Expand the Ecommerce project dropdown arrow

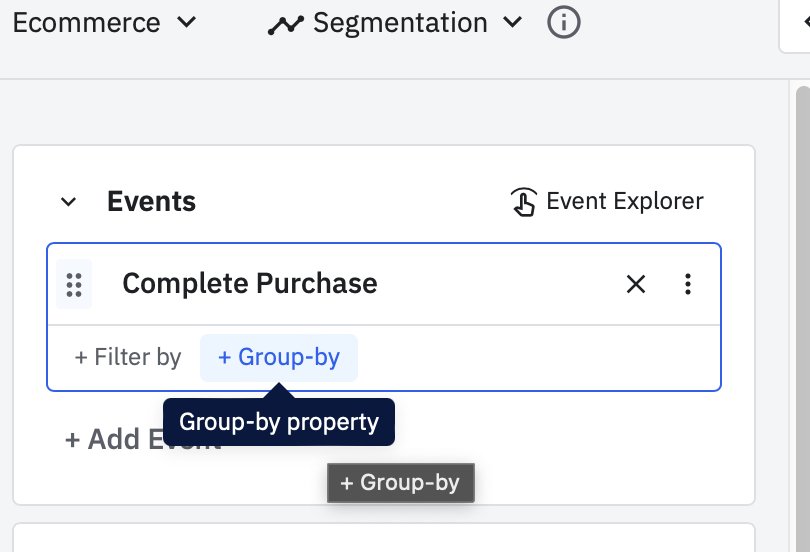coord(187,22)
